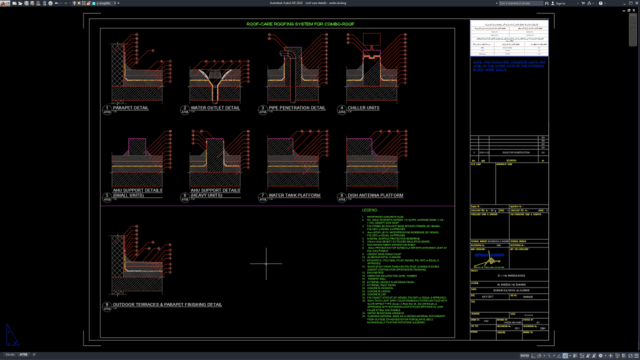Switch to the Model tab

click(x=10, y=355)
